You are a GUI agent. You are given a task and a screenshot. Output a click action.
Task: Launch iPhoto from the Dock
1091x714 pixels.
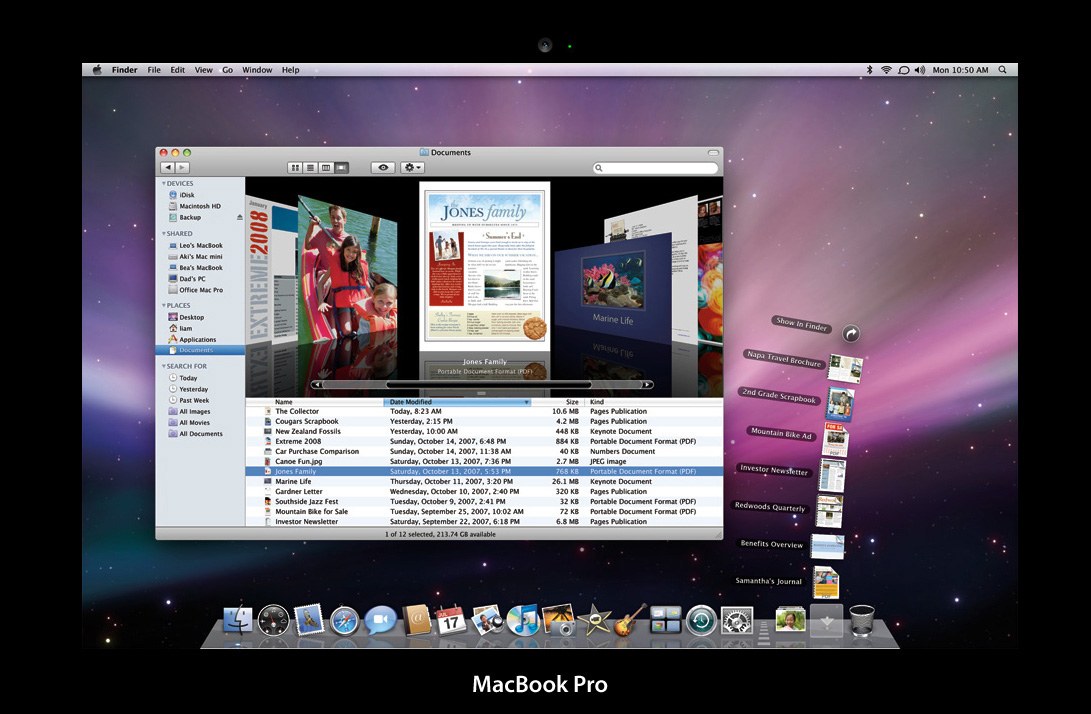tap(559, 619)
